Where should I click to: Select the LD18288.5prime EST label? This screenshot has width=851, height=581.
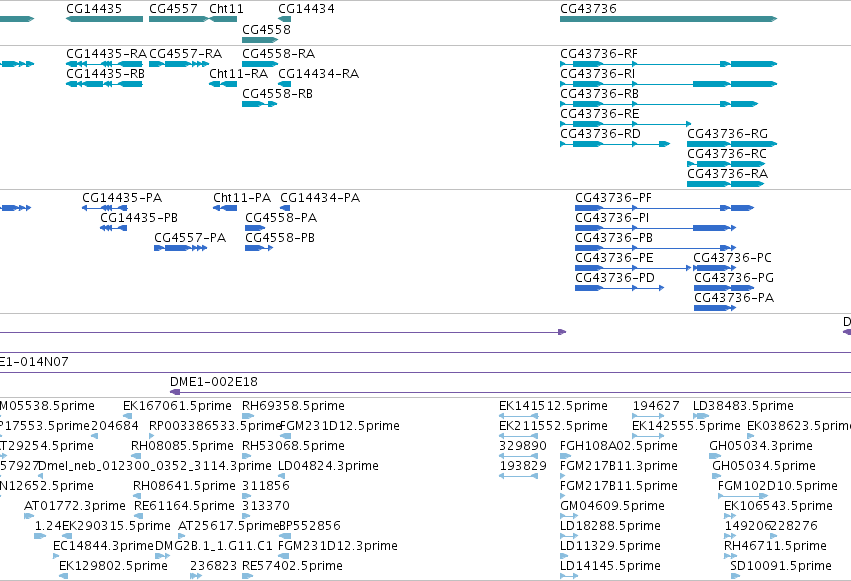pyautogui.click(x=611, y=527)
